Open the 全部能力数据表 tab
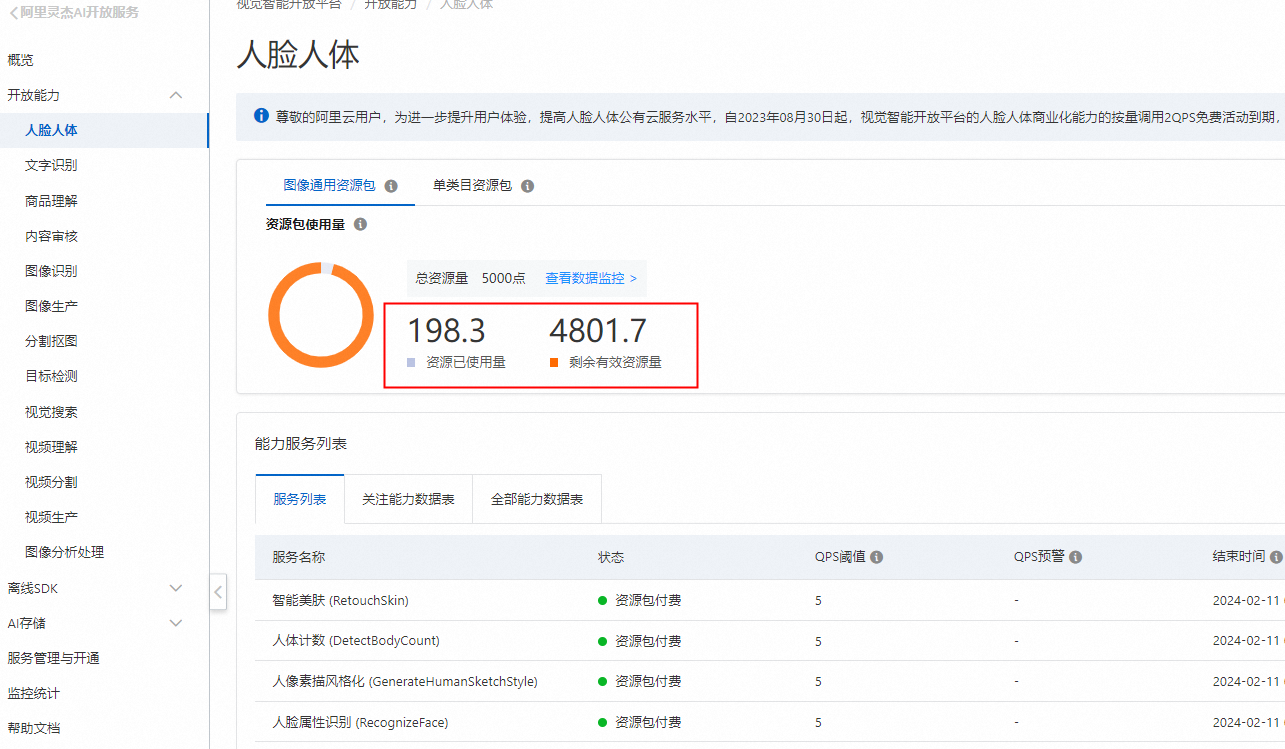The width and height of the screenshot is (1285, 749). [x=537, y=499]
